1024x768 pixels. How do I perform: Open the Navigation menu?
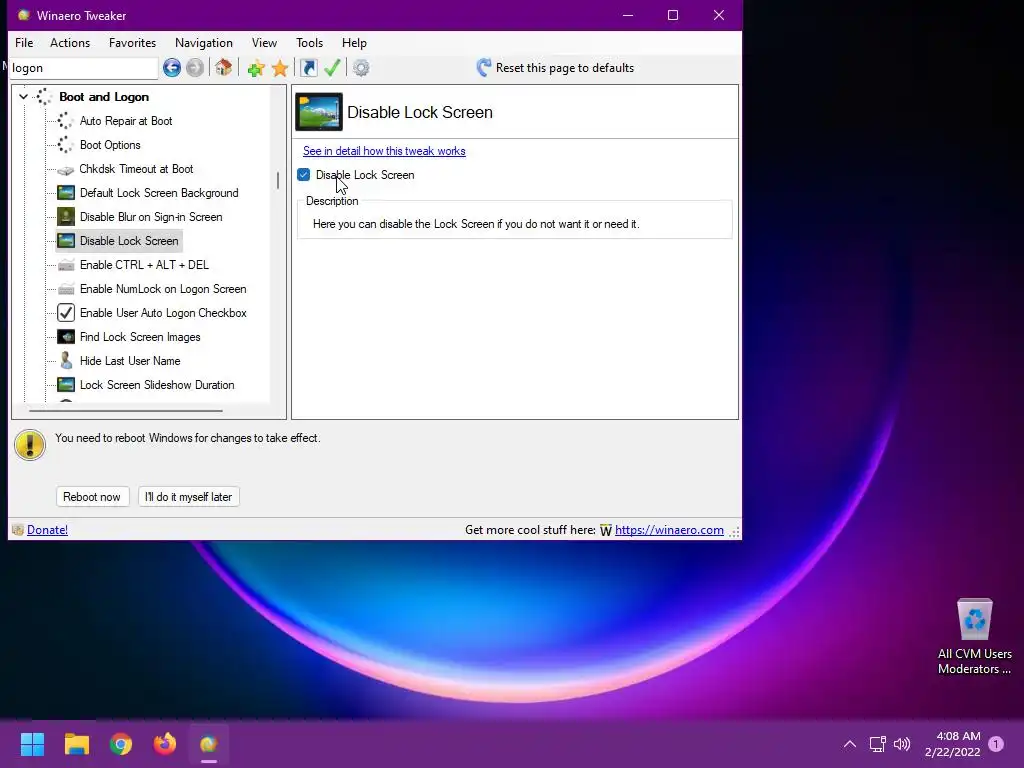[204, 42]
